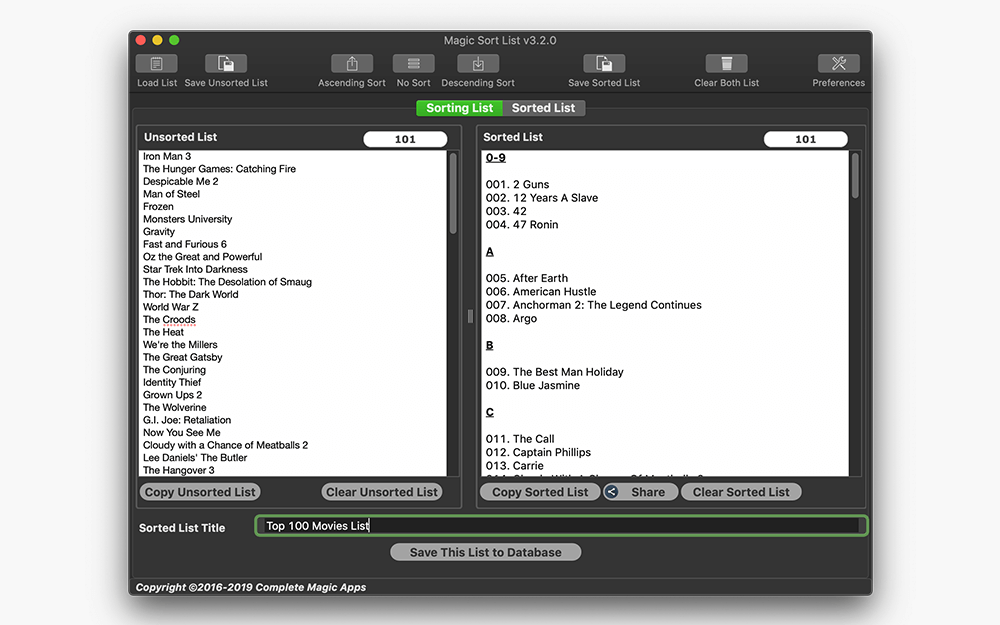Open Preferences from the toolbar
Image resolution: width=1000 pixels, height=625 pixels.
[839, 63]
